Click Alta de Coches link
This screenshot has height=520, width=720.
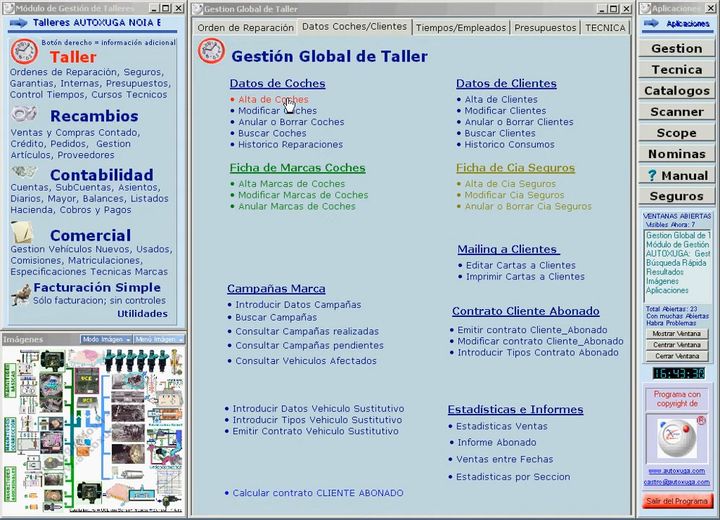273,99
